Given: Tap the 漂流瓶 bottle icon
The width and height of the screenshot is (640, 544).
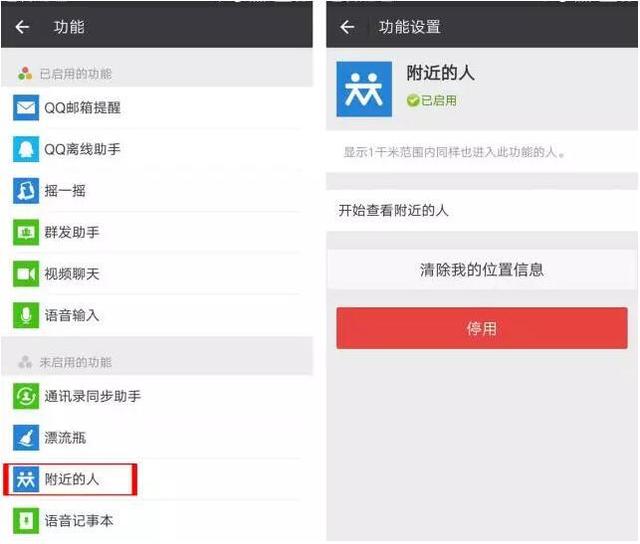Looking at the screenshot, I should click(x=26, y=437).
